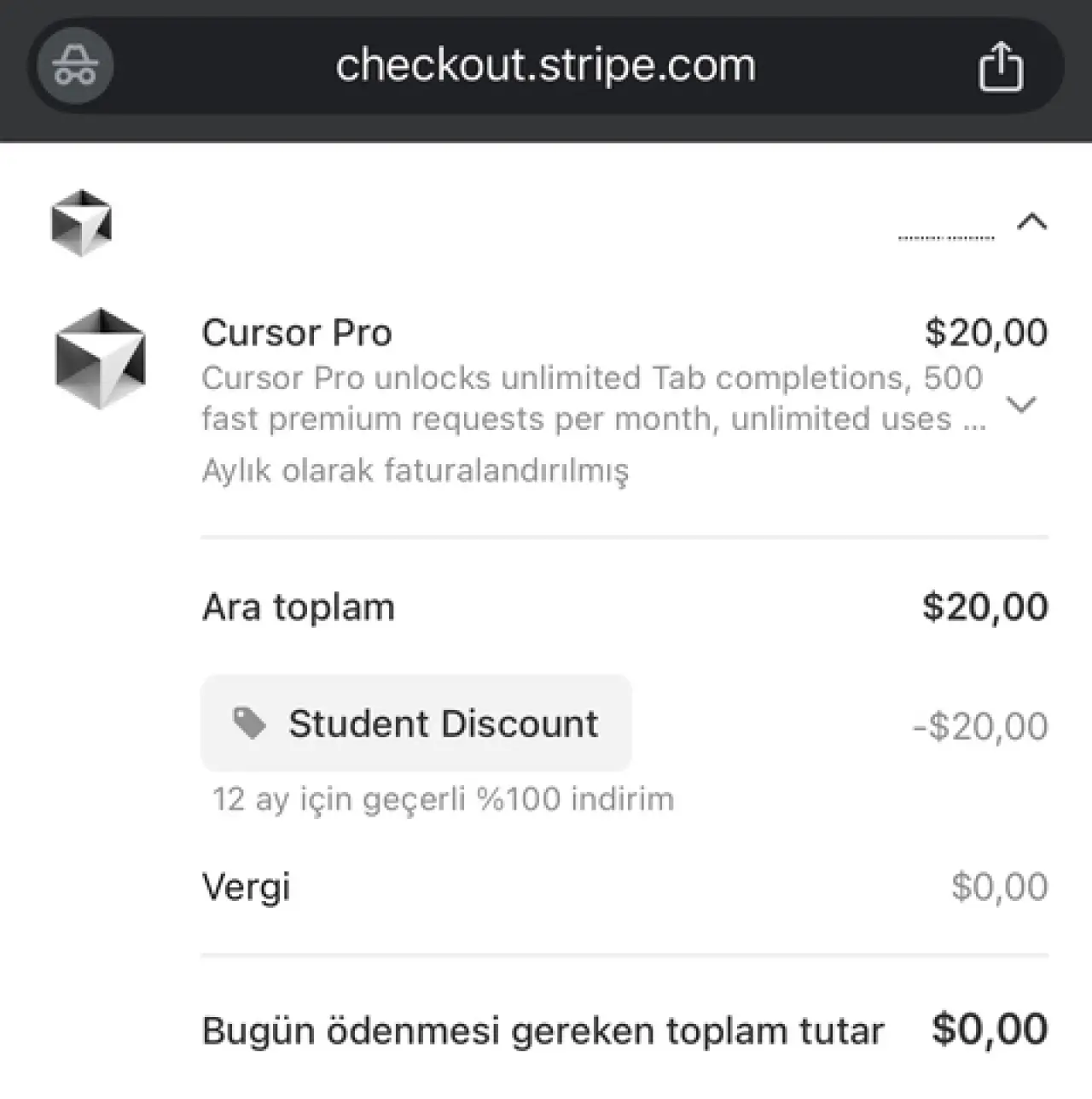Click the truncated Cursor Pro description text
1092x1099 pixels.
(593, 398)
